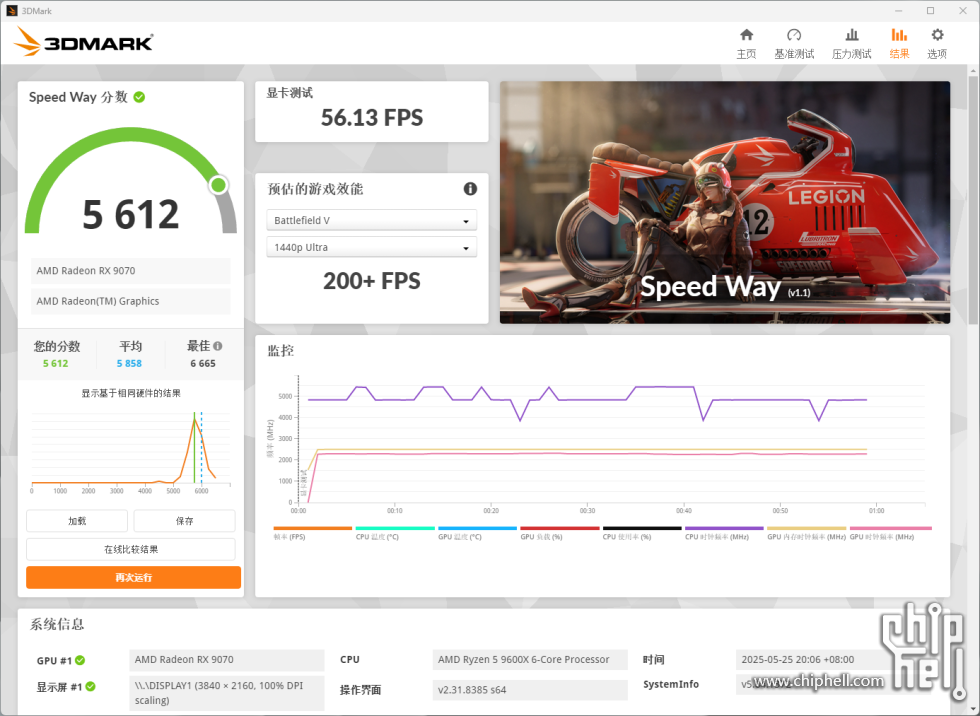Viewport: 980px width, 716px height.
Task: Click the DISPLAY1 3840 × 2160 field
Action: (227, 693)
